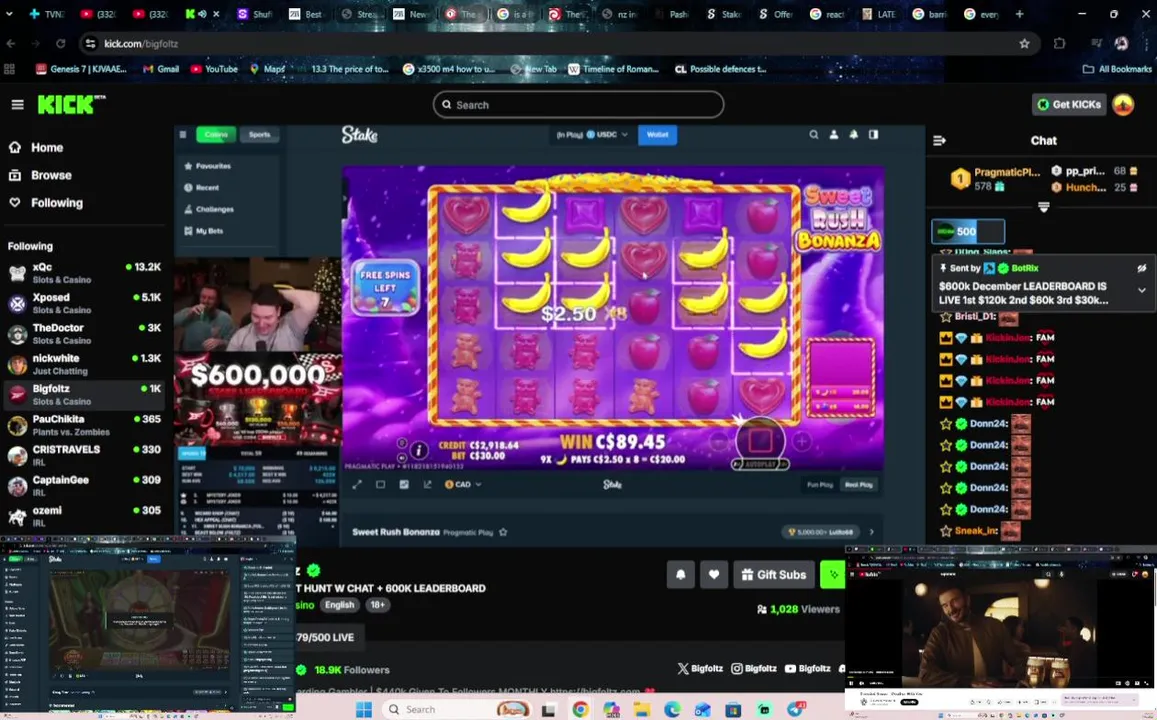Switch game to Fun Play
This screenshot has width=1157, height=720.
820,485
